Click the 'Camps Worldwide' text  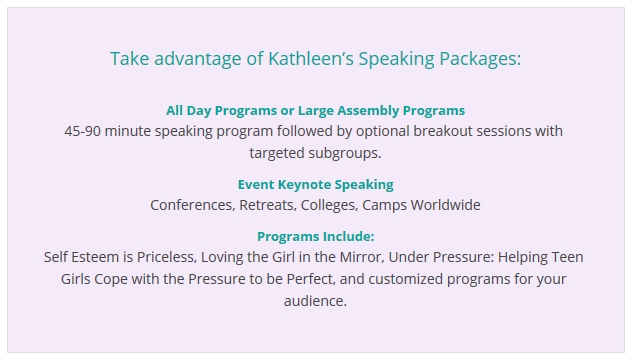click(421, 205)
